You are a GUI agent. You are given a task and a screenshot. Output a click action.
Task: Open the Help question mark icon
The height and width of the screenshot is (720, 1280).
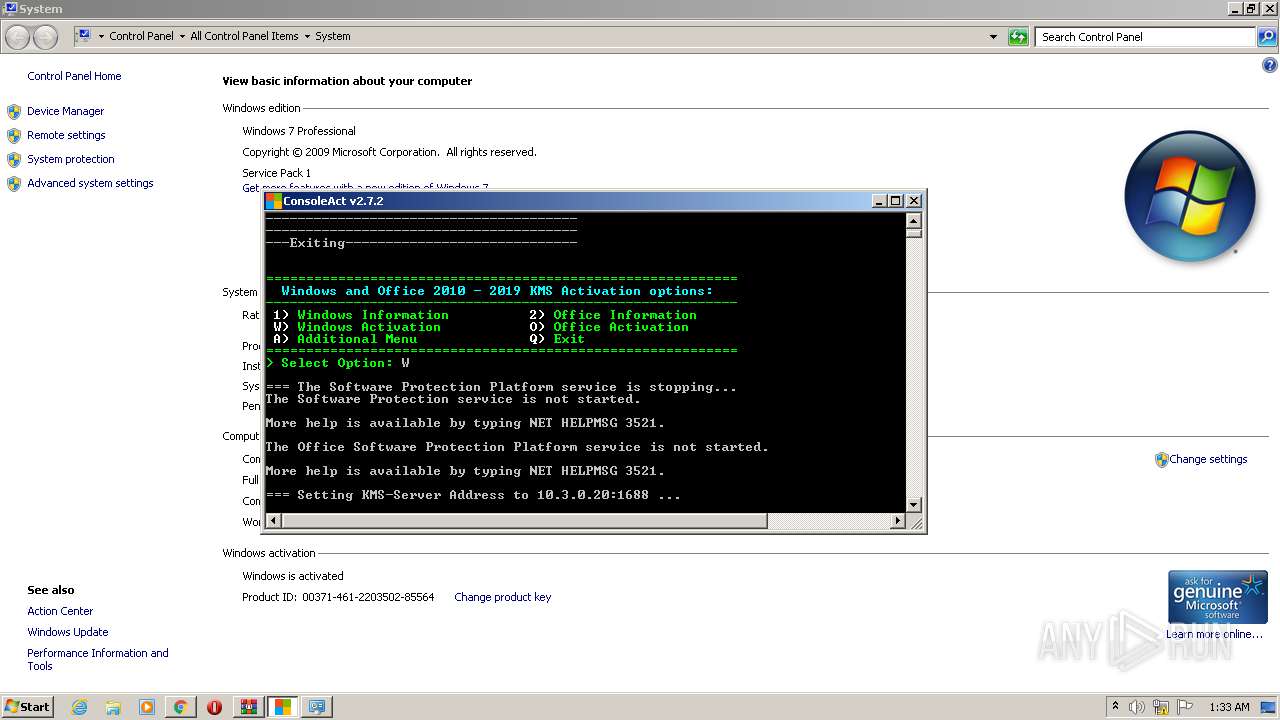[x=1270, y=66]
